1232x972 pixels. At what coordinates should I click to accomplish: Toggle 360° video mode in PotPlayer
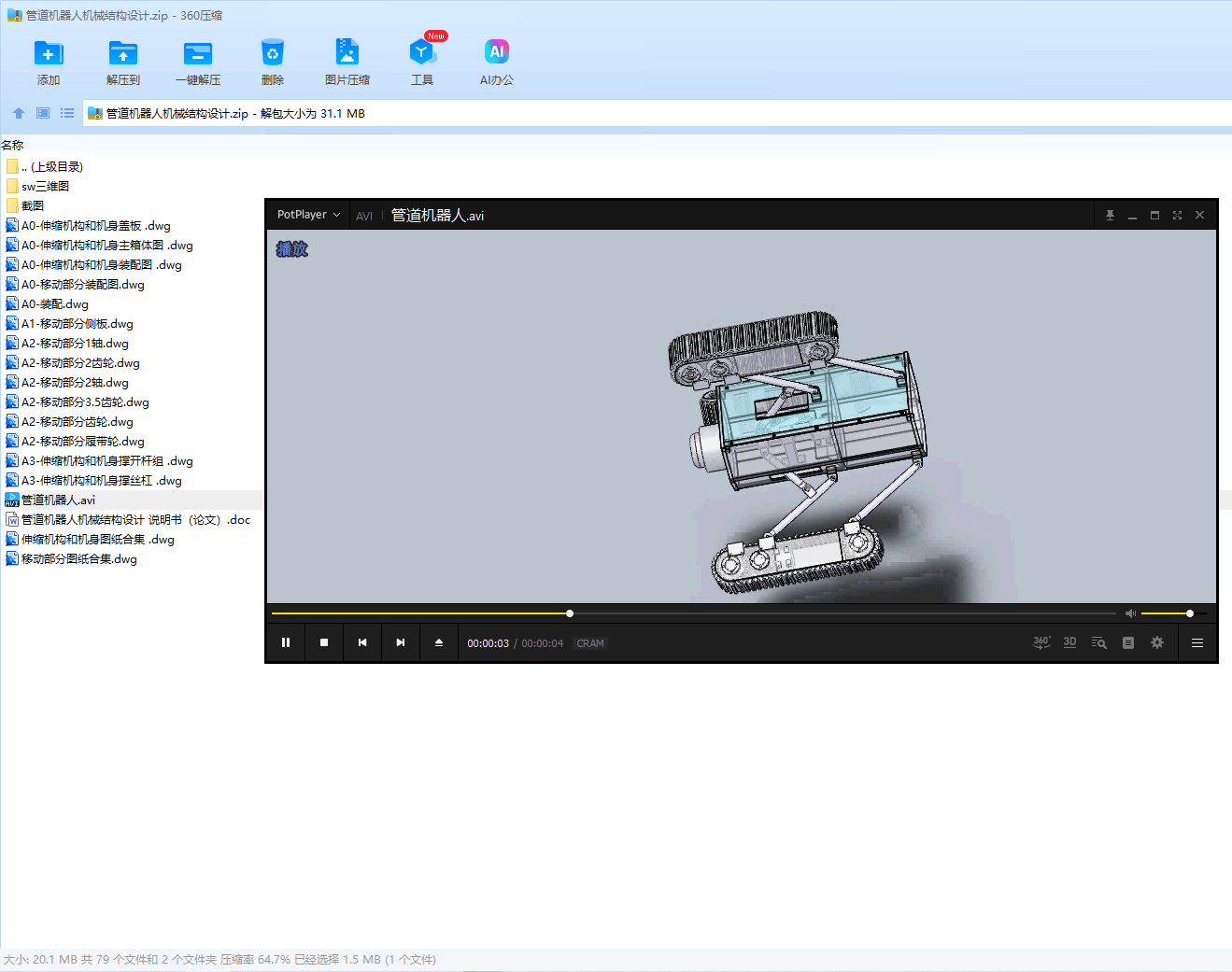click(1041, 642)
